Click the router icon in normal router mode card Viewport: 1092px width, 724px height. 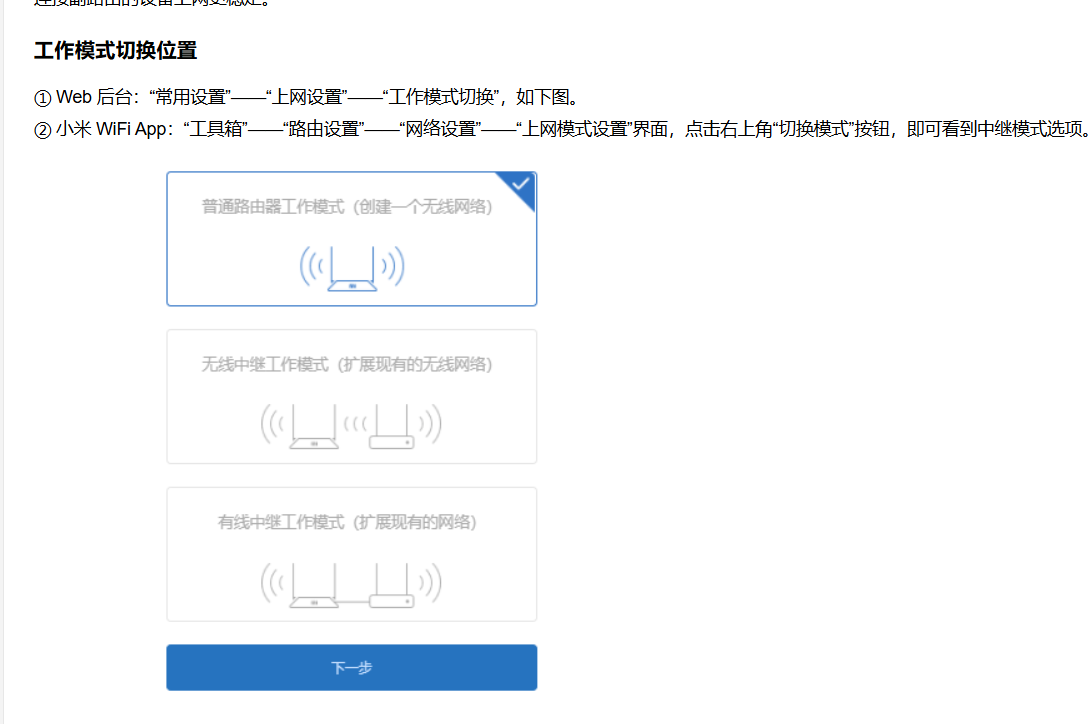[351, 265]
